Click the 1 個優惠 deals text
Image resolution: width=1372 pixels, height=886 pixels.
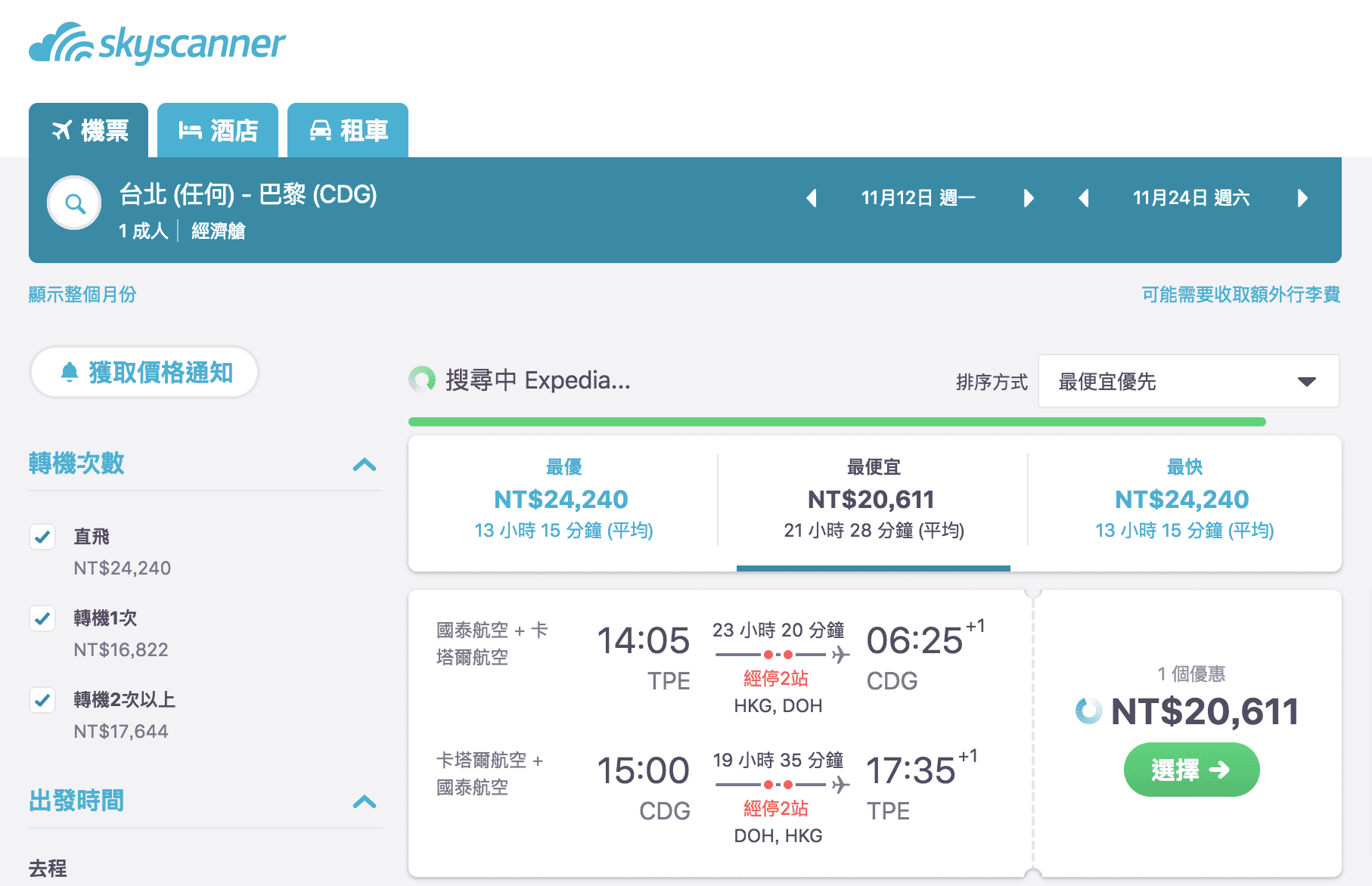pyautogui.click(x=1191, y=674)
